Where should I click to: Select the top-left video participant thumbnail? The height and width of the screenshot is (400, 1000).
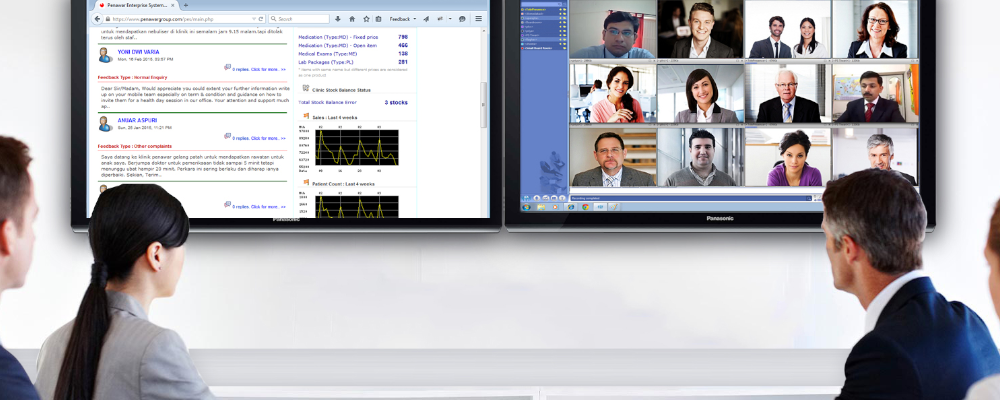pyautogui.click(x=612, y=30)
